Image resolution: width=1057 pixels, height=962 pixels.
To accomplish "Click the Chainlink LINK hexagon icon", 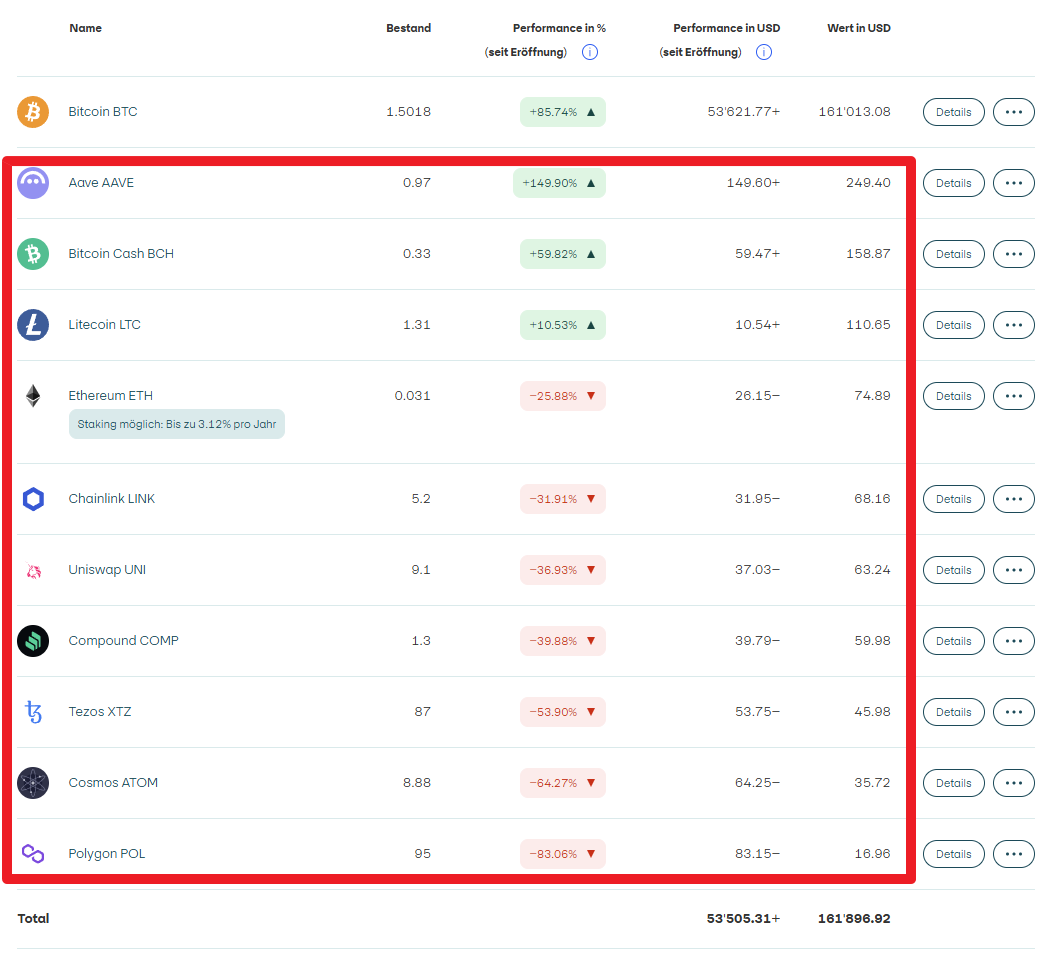I will pyautogui.click(x=33, y=499).
